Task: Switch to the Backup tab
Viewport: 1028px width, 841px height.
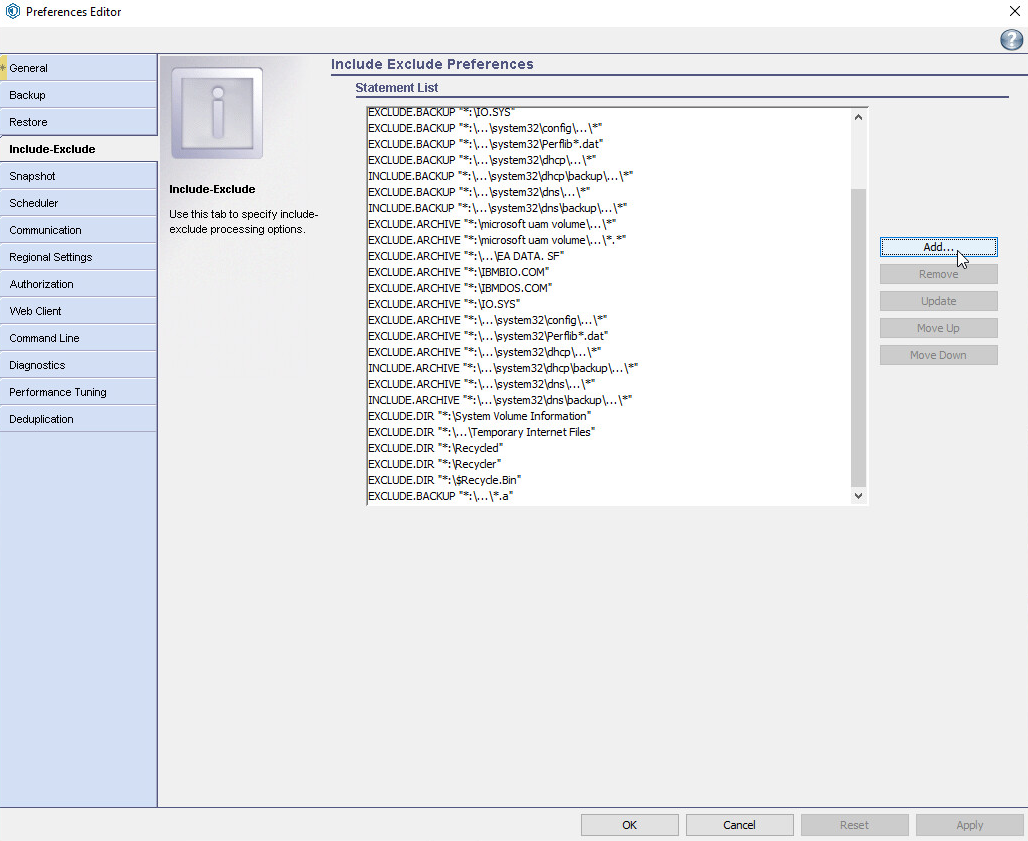Action: 78,95
